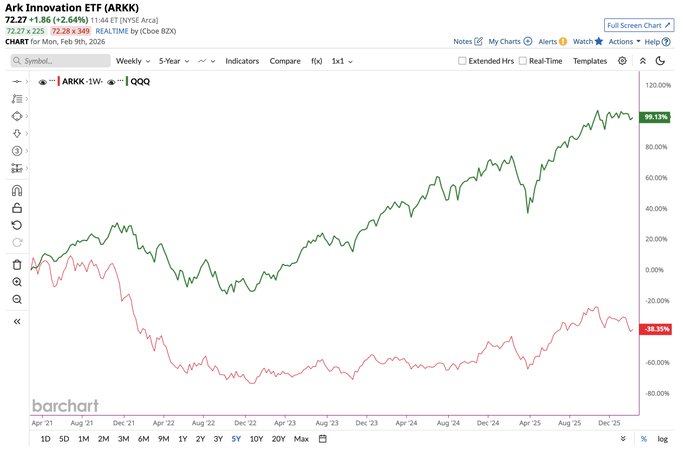The height and width of the screenshot is (454, 680).
Task: Enable the Extended Hrs checkbox
Action: 461,61
